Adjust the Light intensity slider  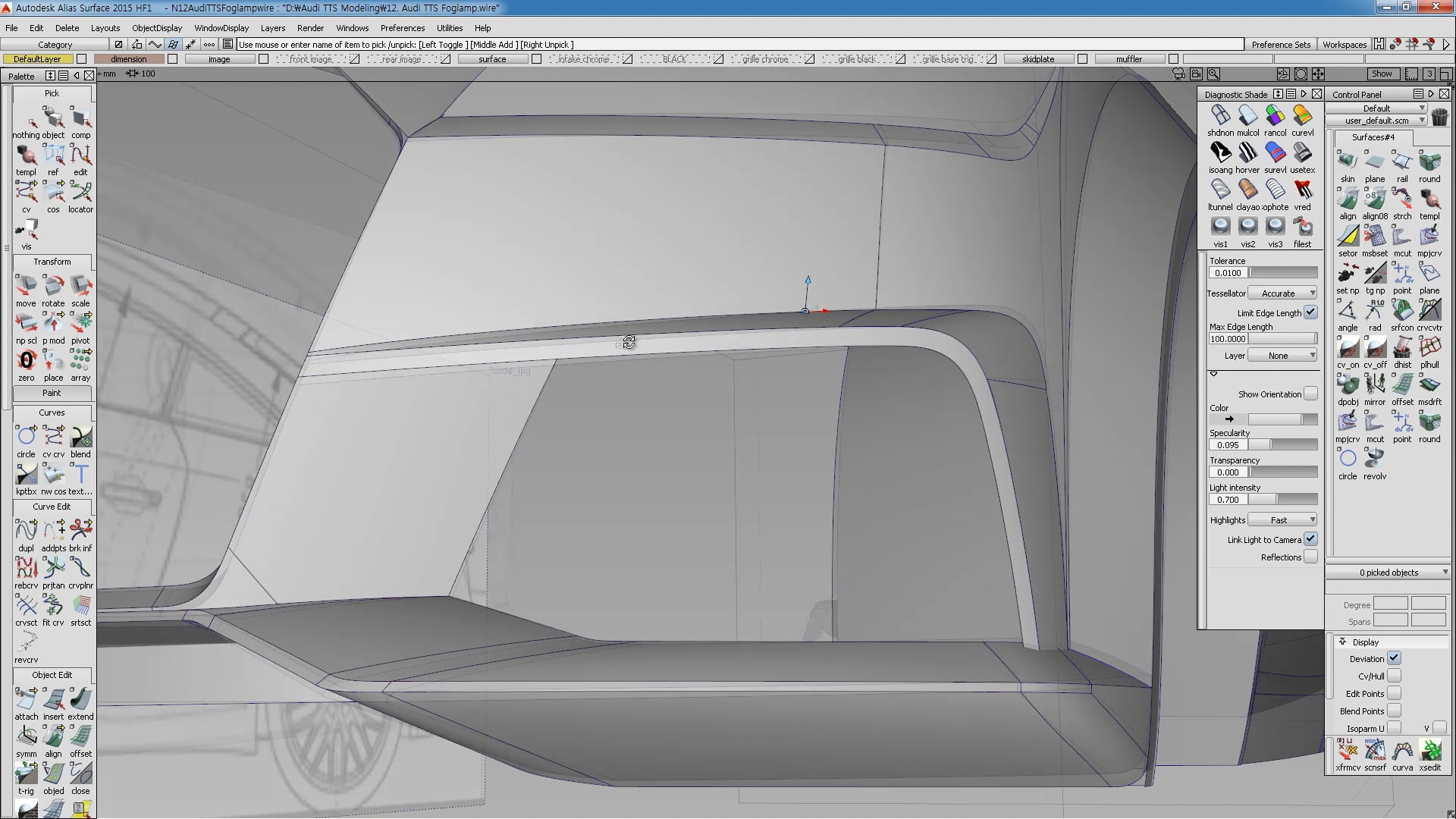point(1283,500)
